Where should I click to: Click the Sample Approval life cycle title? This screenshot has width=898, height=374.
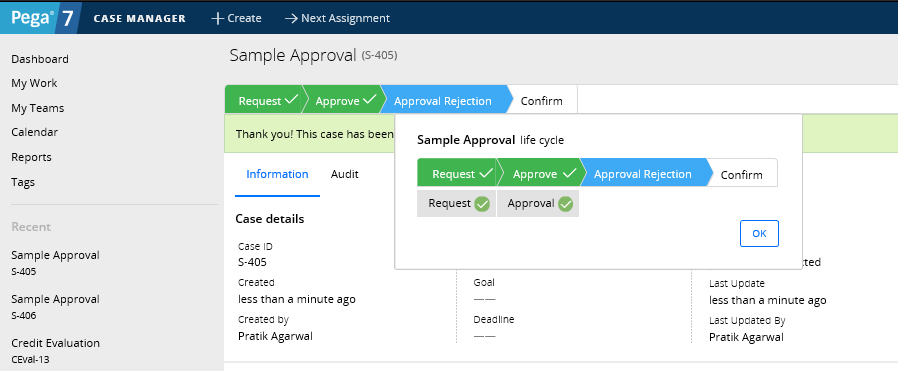490,140
